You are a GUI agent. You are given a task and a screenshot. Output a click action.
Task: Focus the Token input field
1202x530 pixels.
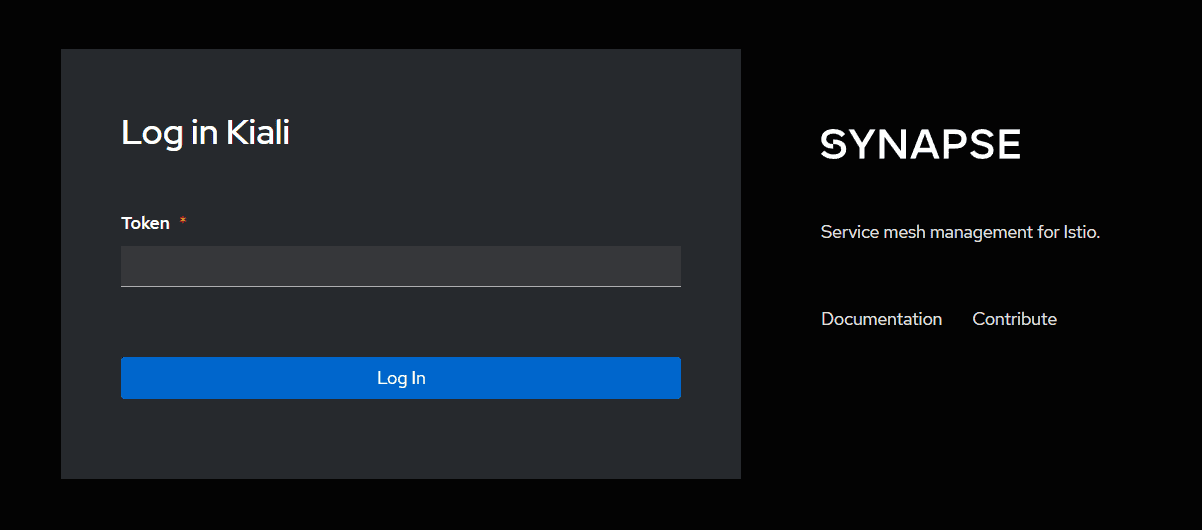(400, 266)
